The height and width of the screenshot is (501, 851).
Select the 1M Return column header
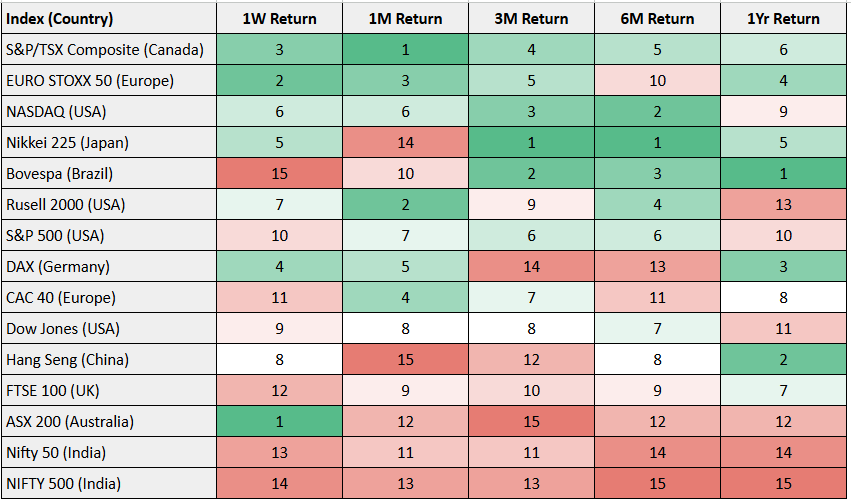coord(406,18)
